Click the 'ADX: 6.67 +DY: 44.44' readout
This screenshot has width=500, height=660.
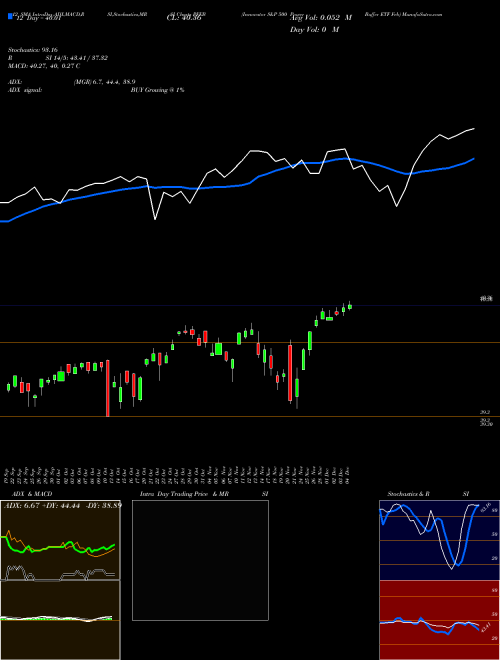pyautogui.click(x=42, y=505)
